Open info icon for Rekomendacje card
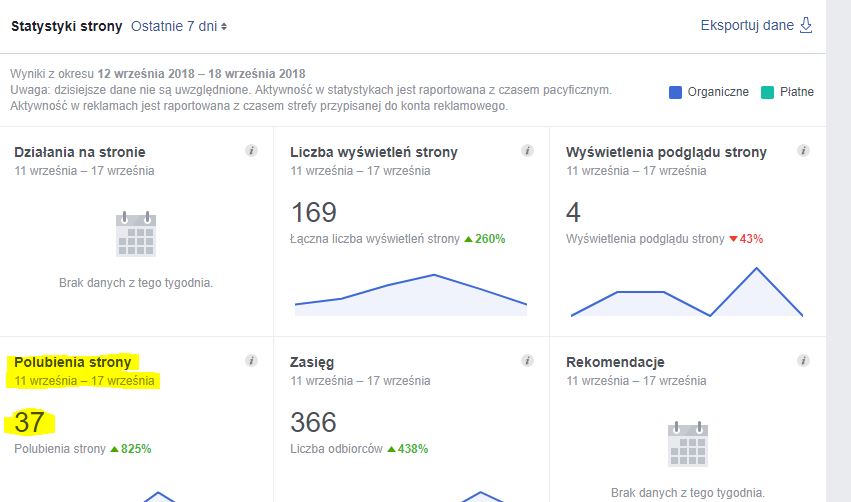The width and height of the screenshot is (851, 502). [x=803, y=360]
